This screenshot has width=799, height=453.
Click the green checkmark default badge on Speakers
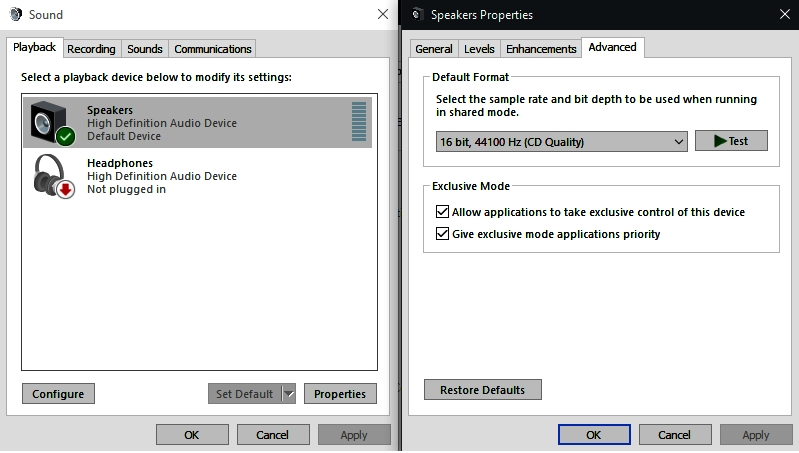(66, 136)
